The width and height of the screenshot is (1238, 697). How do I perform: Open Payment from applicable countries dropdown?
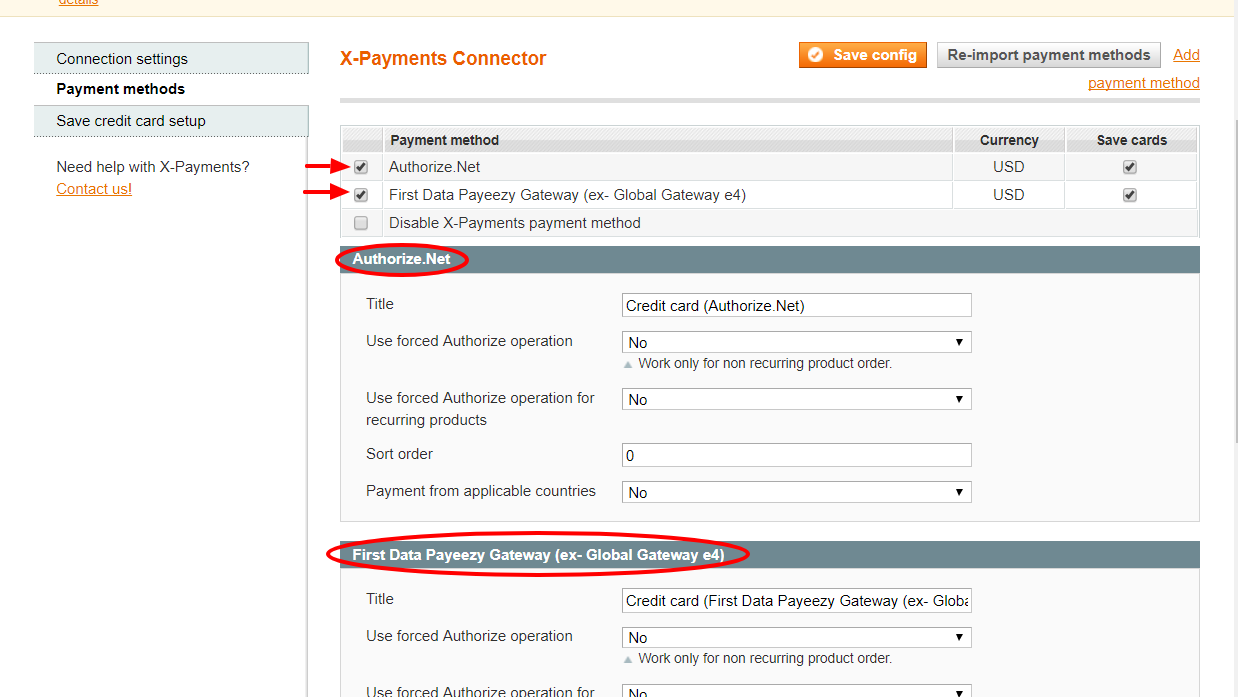[x=797, y=492]
